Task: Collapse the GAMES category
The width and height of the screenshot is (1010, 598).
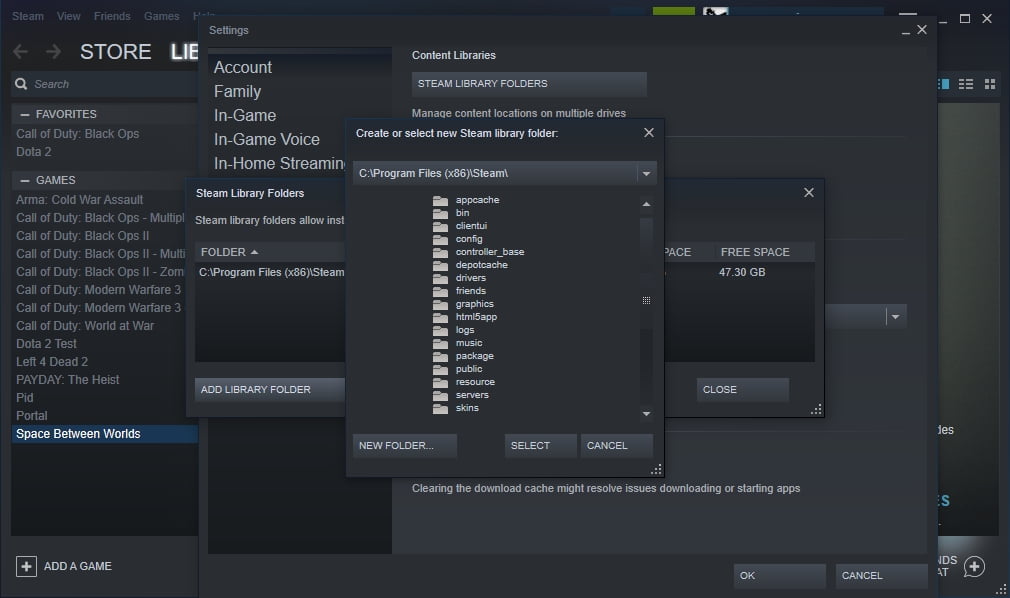Action: coord(25,180)
